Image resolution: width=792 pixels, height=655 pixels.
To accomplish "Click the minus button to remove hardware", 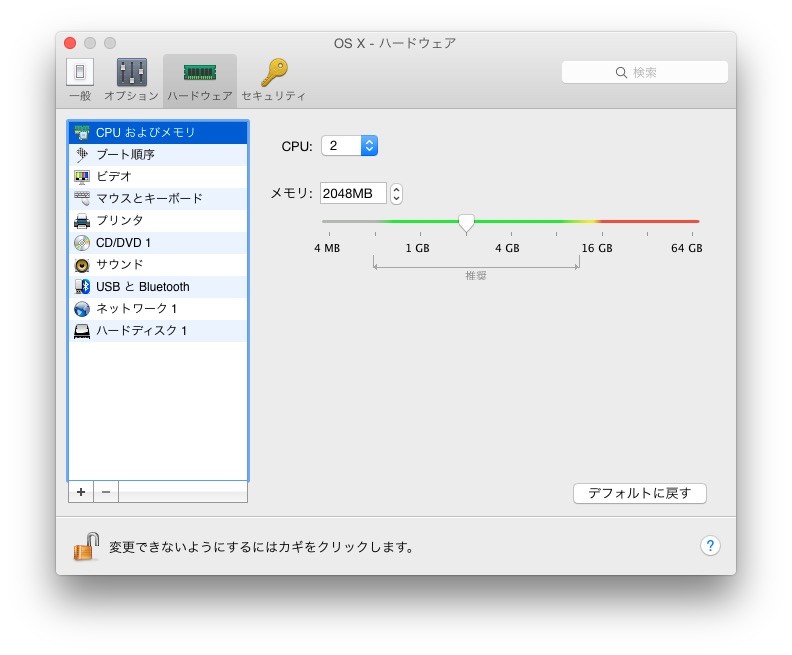I will click(106, 492).
